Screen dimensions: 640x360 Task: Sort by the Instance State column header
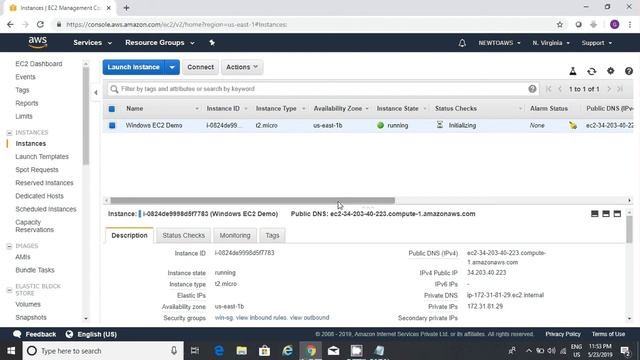398,109
